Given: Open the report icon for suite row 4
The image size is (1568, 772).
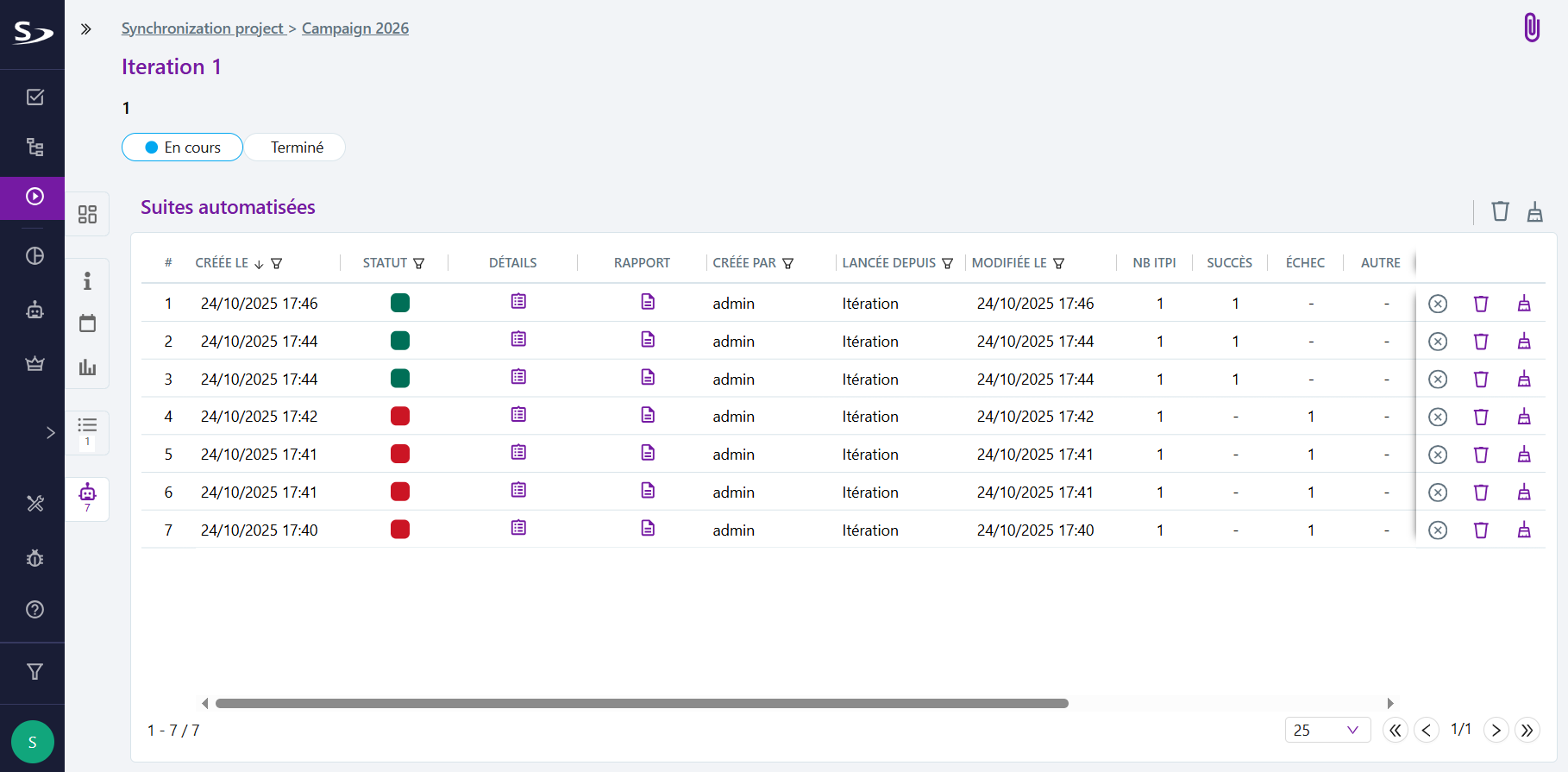Looking at the screenshot, I should pos(648,416).
